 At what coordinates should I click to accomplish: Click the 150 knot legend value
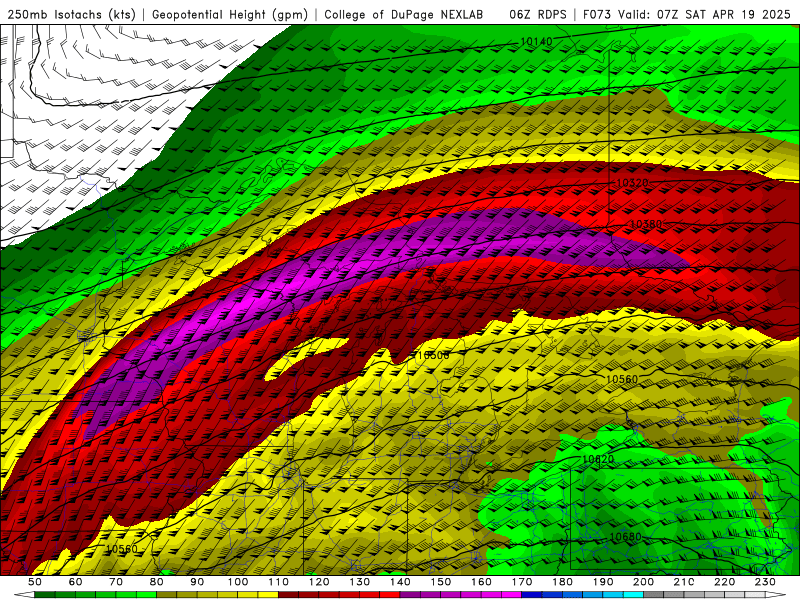click(440, 582)
